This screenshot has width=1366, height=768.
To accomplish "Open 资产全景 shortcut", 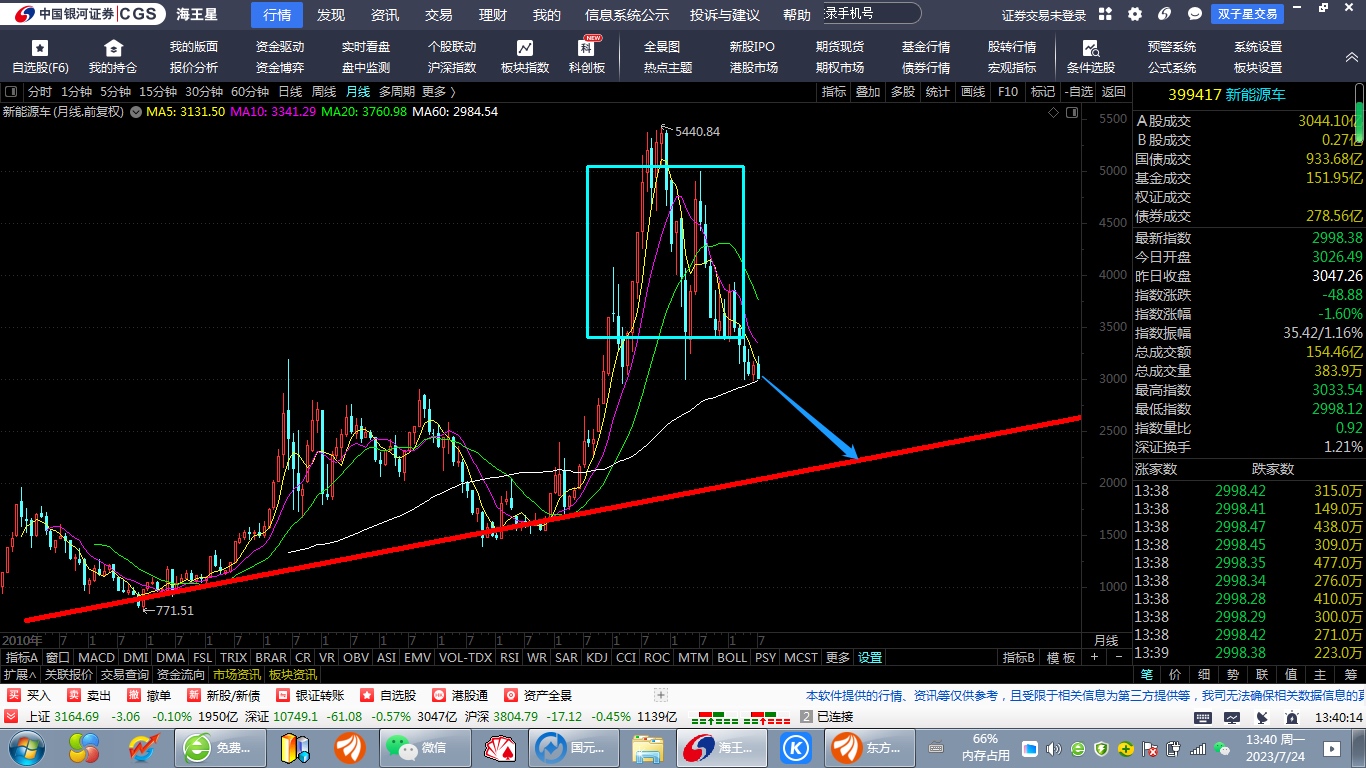I will pyautogui.click(x=538, y=695).
